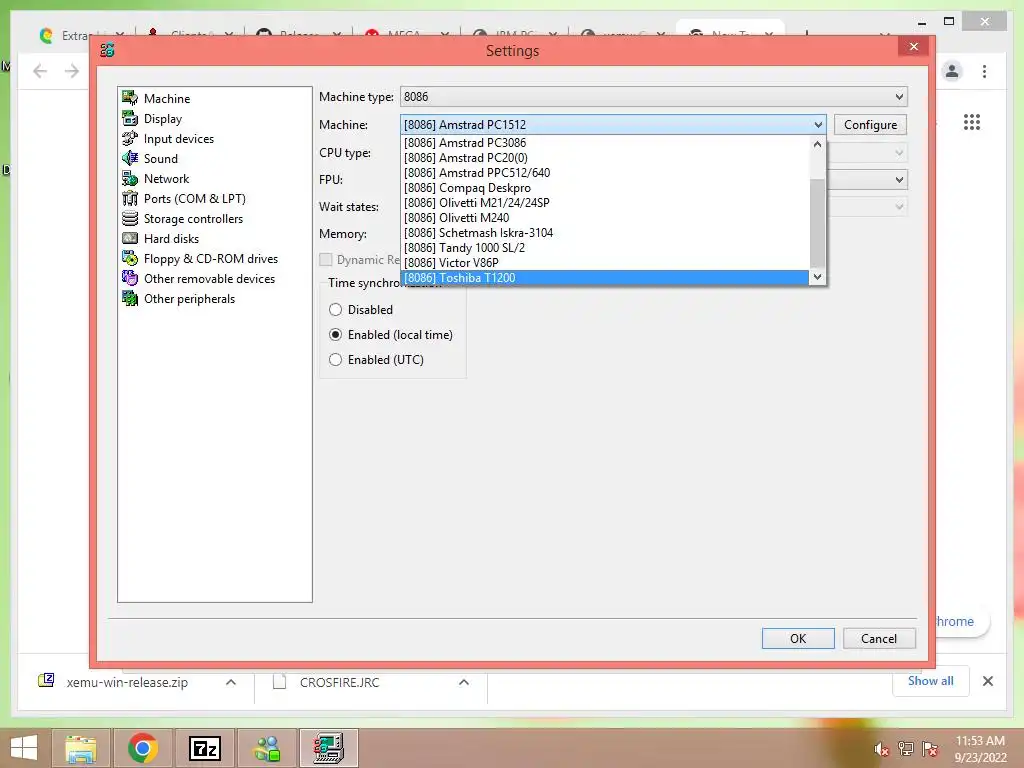Open CROSFIRE.JRC download item

(339, 682)
